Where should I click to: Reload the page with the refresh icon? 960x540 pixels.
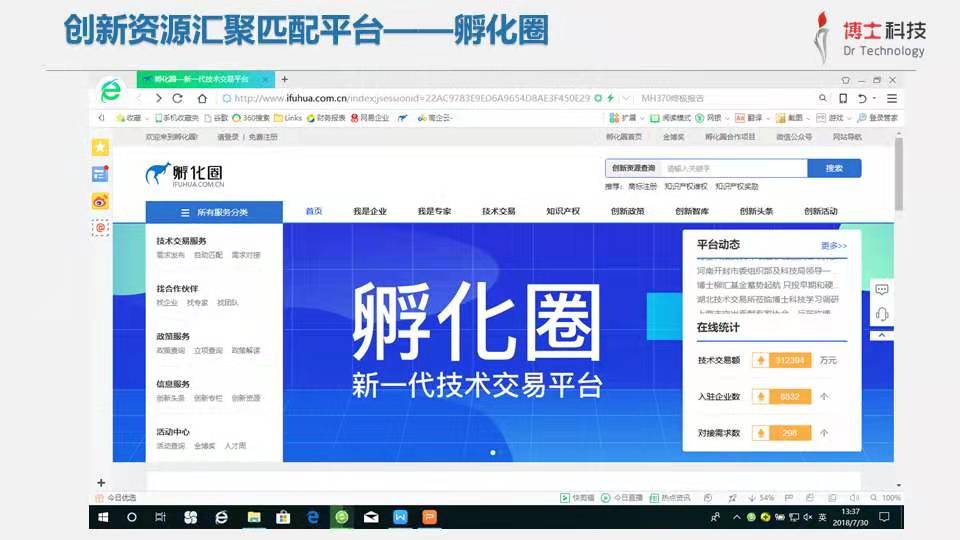click(x=178, y=98)
